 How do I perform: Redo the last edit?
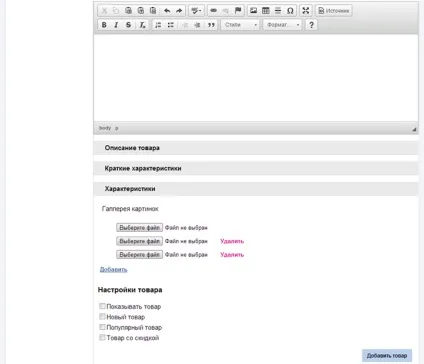coord(179,11)
